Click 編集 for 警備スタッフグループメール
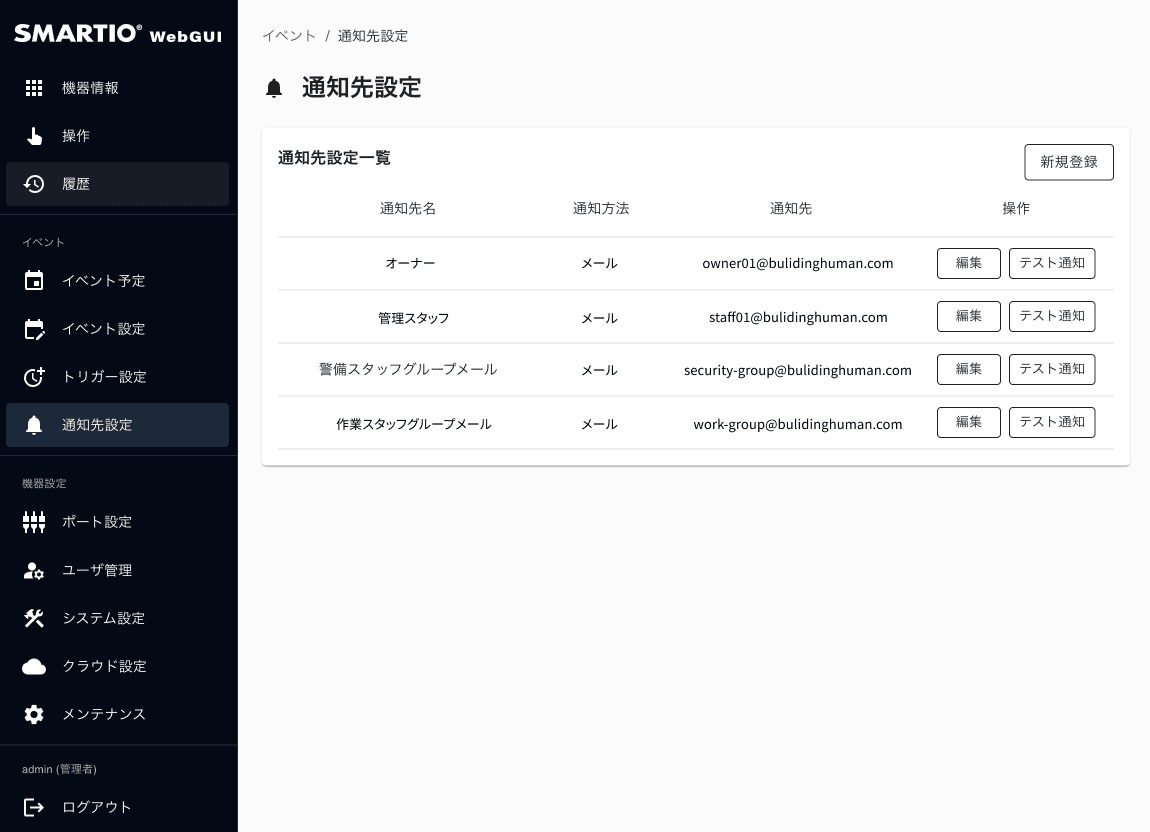1150x832 pixels. point(968,369)
